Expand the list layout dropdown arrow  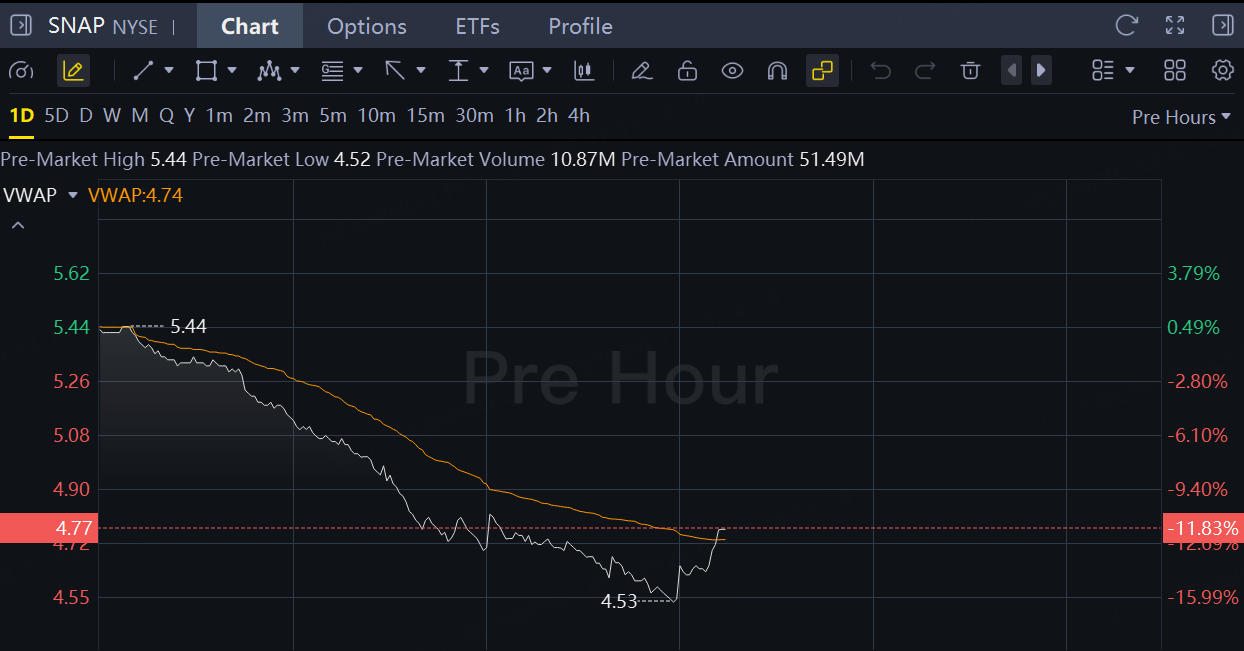pos(1130,70)
